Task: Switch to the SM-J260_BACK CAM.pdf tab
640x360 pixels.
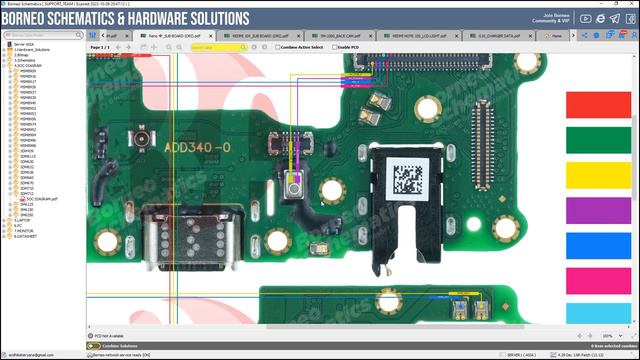Action: pyautogui.click(x=340, y=36)
